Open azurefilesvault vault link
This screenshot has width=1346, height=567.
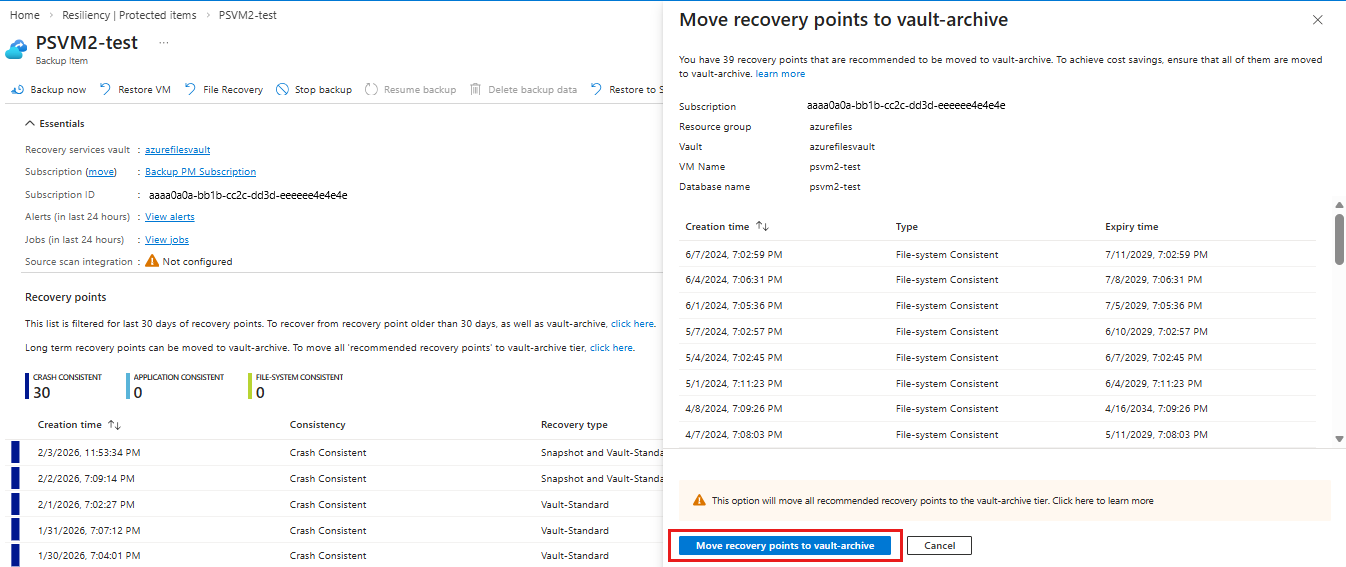178,150
